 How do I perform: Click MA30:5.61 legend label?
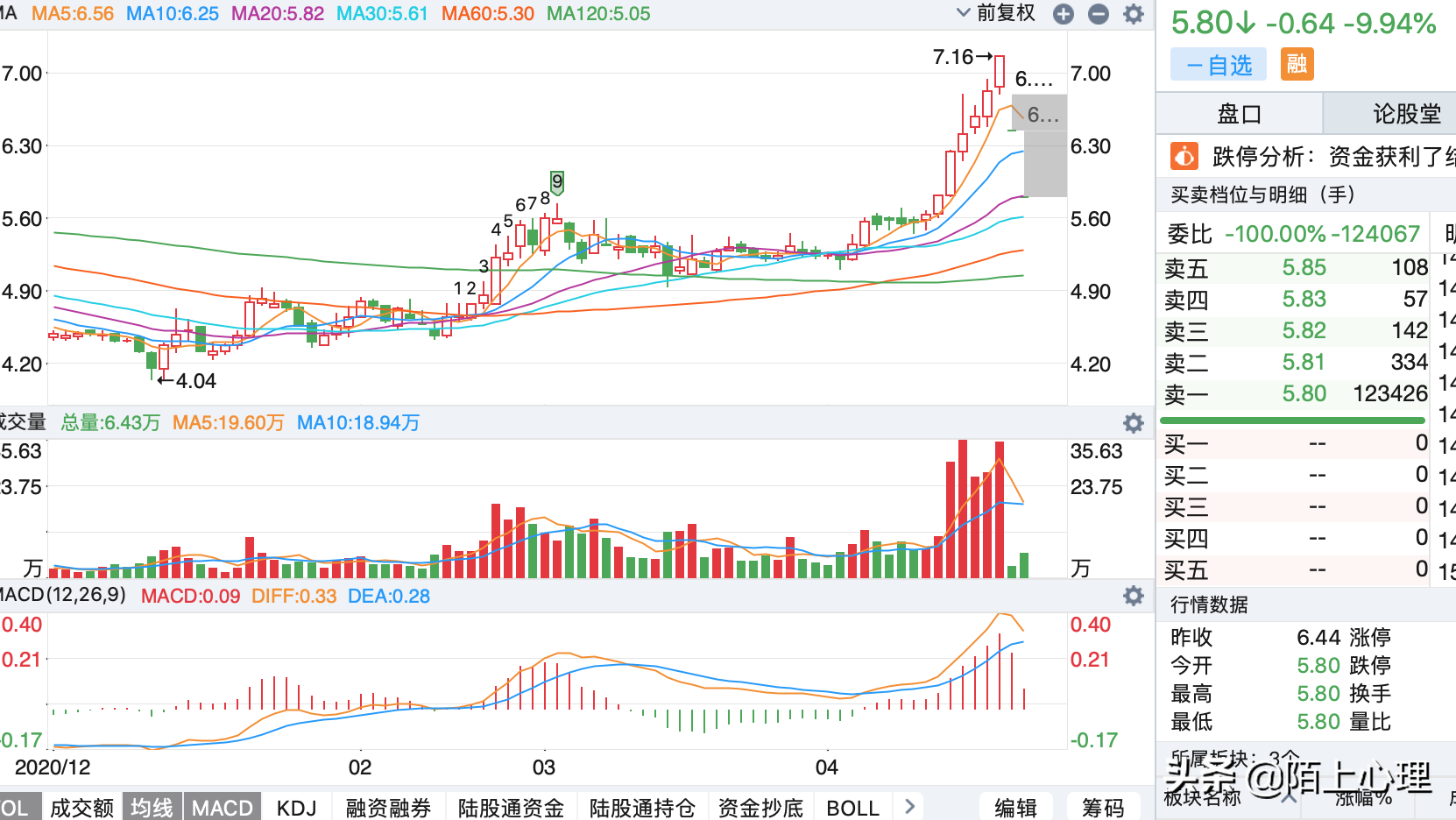[383, 14]
